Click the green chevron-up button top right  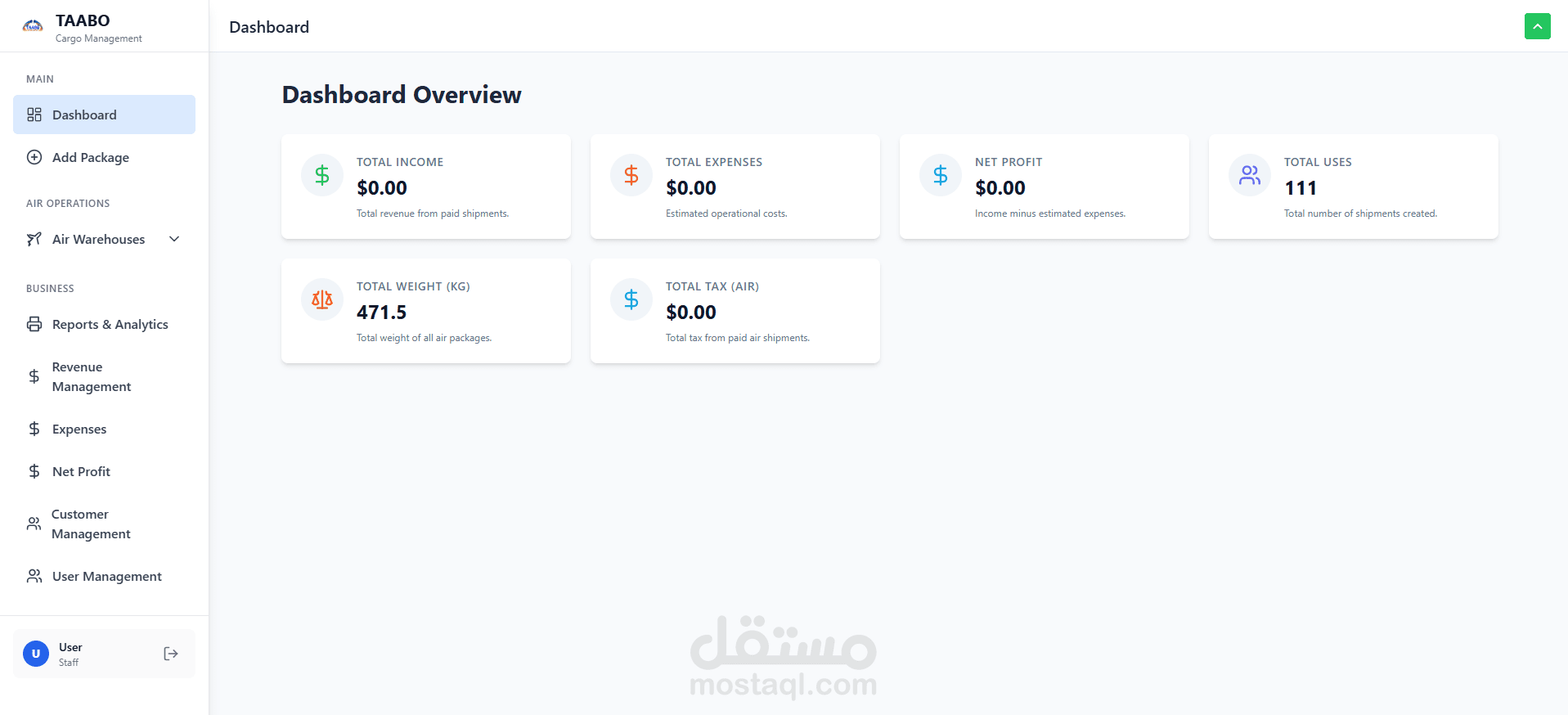pos(1538,26)
